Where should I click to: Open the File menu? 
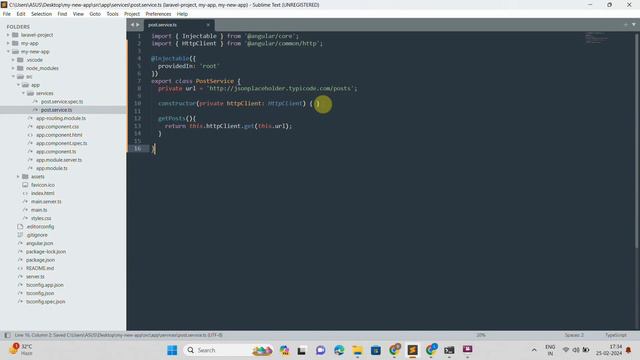click(x=7, y=14)
